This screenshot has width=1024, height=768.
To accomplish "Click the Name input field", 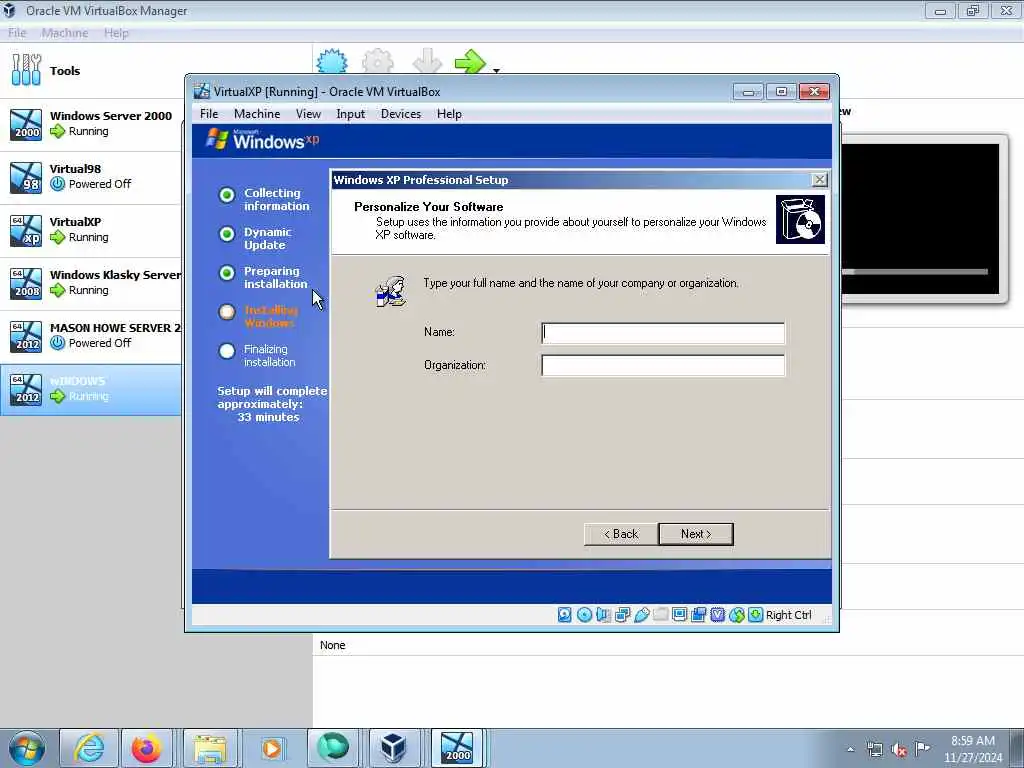I will click(663, 332).
